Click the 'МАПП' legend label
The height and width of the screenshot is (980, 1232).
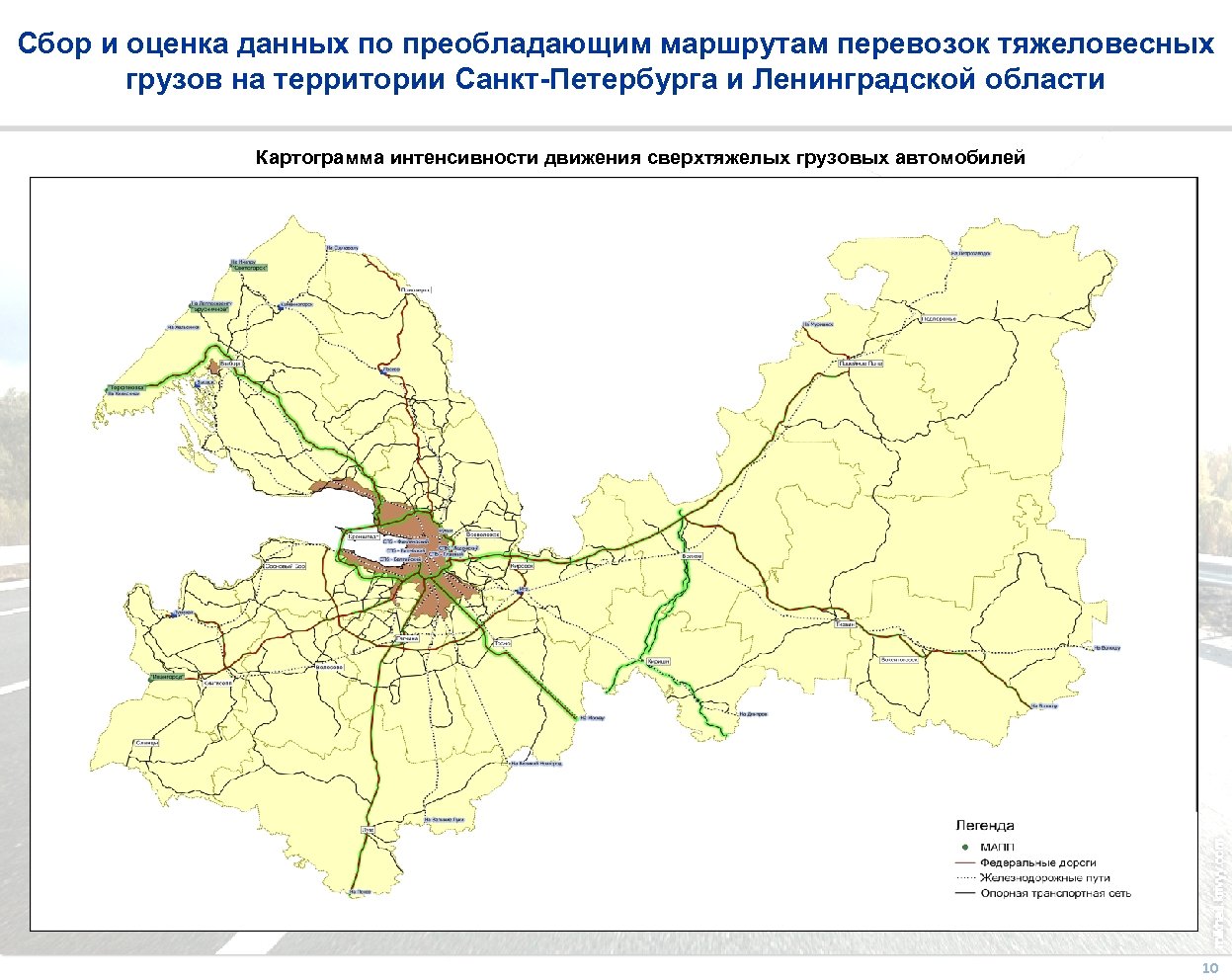point(997,847)
